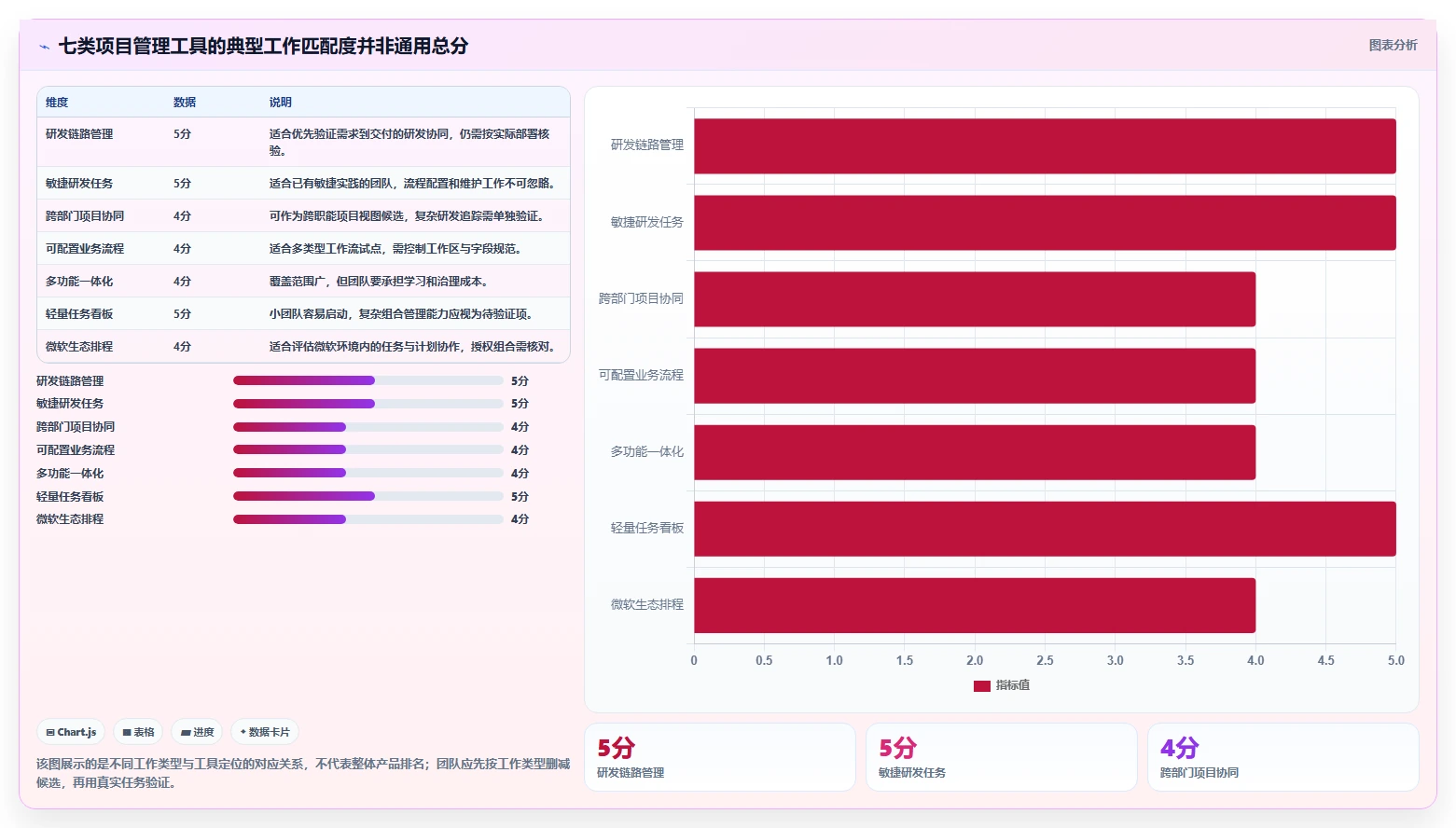Viewport: 1456px width, 828px height.
Task: Click the 微软生态排程 chart bar
Action: (975, 605)
